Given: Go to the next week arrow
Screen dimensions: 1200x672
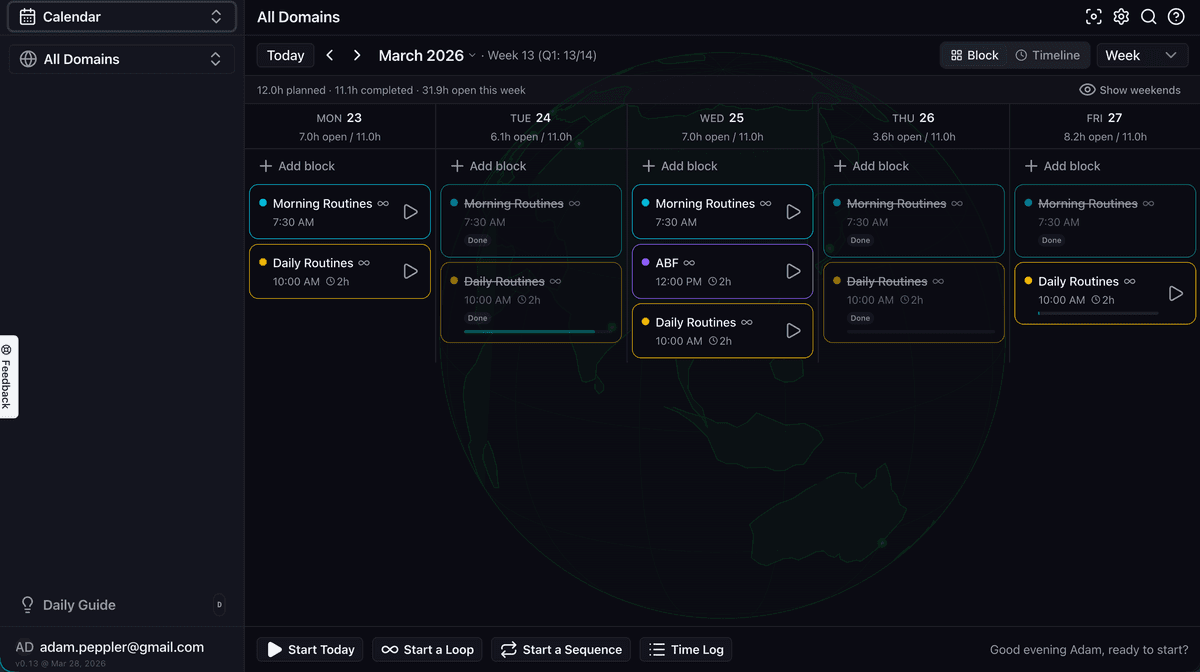Looking at the screenshot, I should point(357,56).
